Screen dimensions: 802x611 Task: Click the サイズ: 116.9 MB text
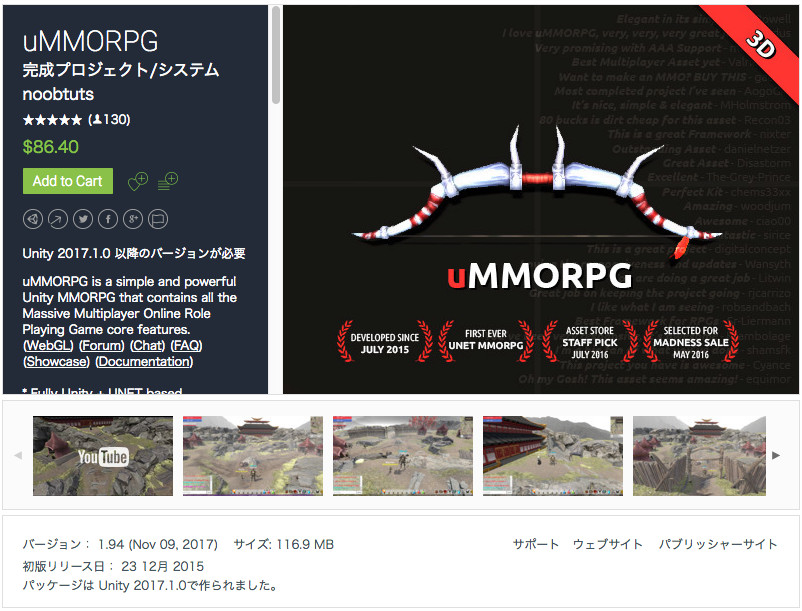[284, 544]
